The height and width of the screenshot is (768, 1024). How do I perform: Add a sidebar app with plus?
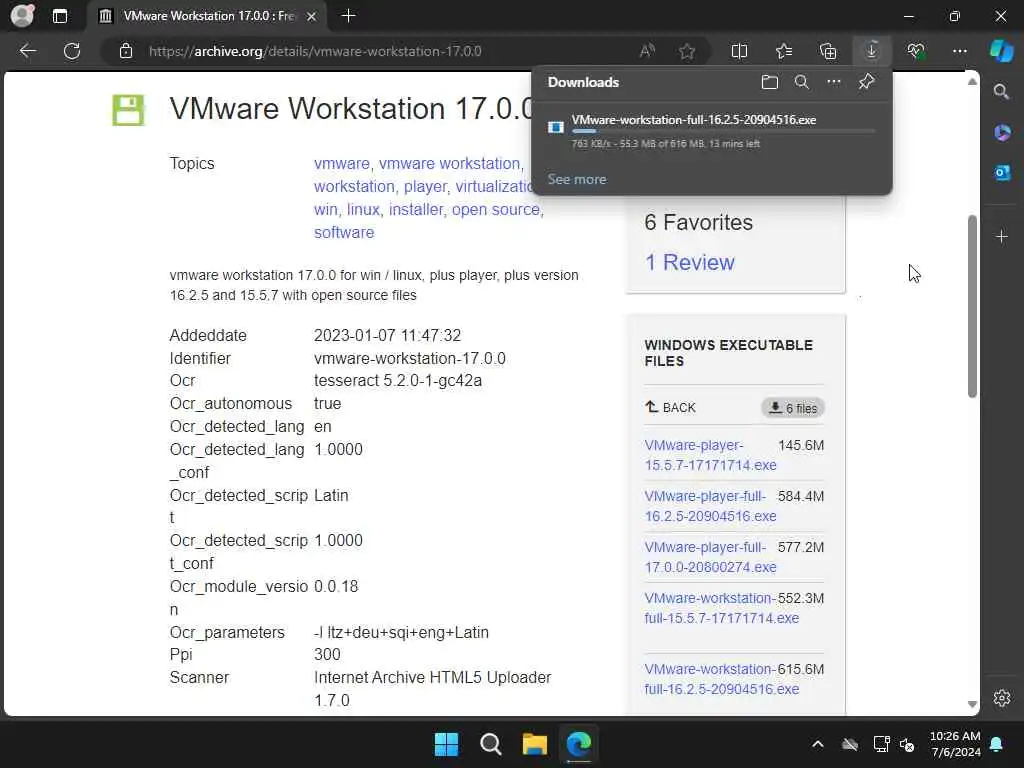coord(1002,236)
